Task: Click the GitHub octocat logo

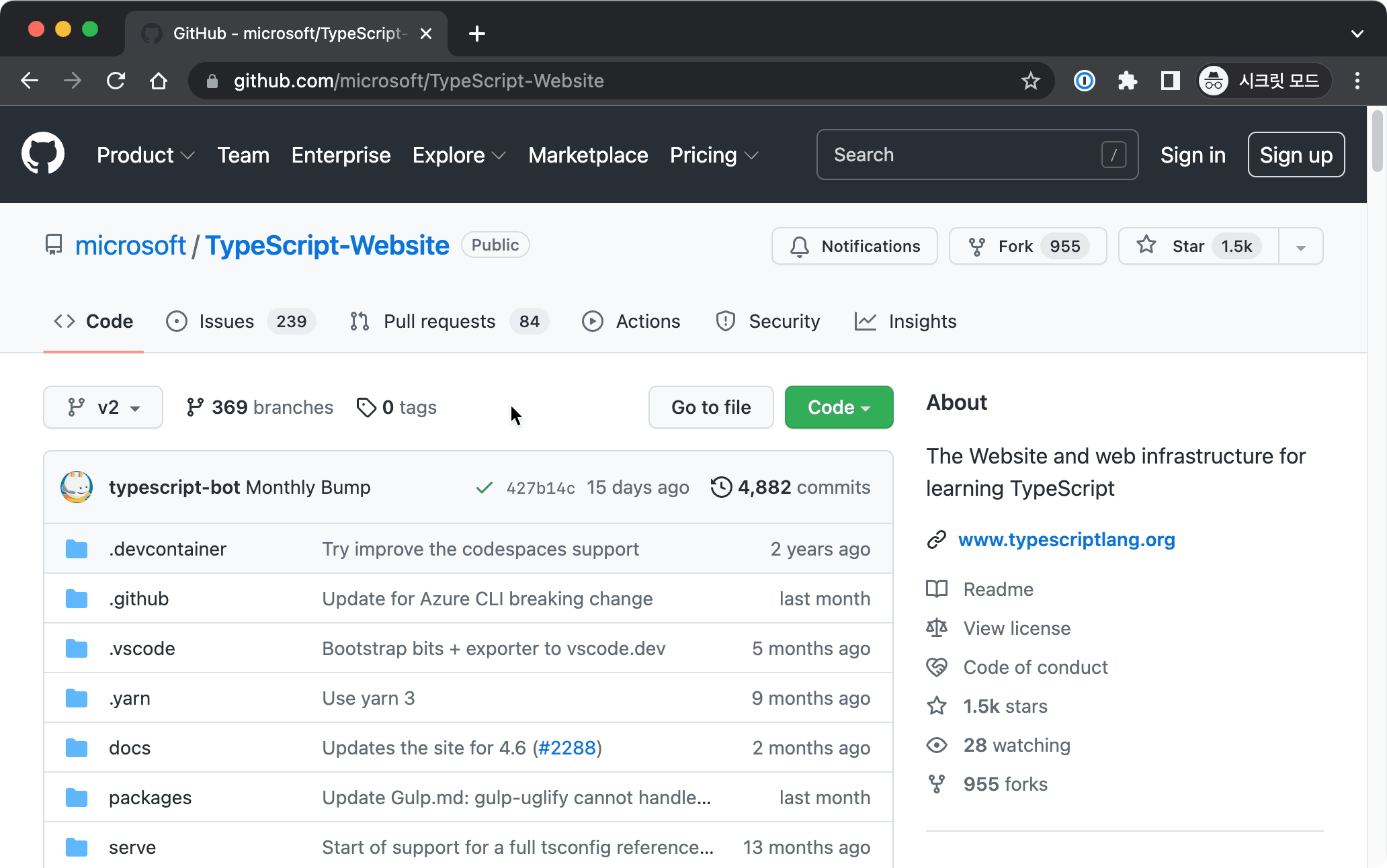Action: (x=43, y=154)
